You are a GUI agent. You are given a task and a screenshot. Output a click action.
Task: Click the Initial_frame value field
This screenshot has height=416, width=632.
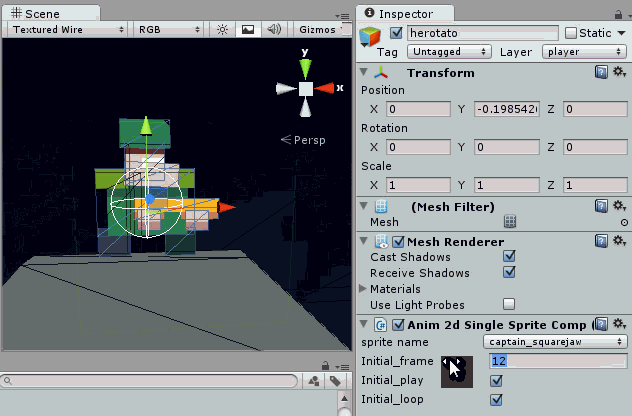[558, 361]
